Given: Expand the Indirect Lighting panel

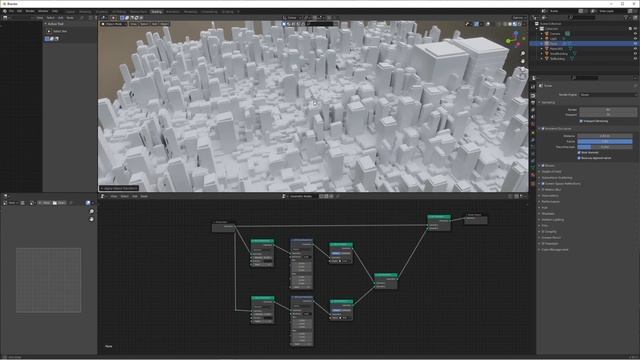Looking at the screenshot, I should pyautogui.click(x=552, y=220).
